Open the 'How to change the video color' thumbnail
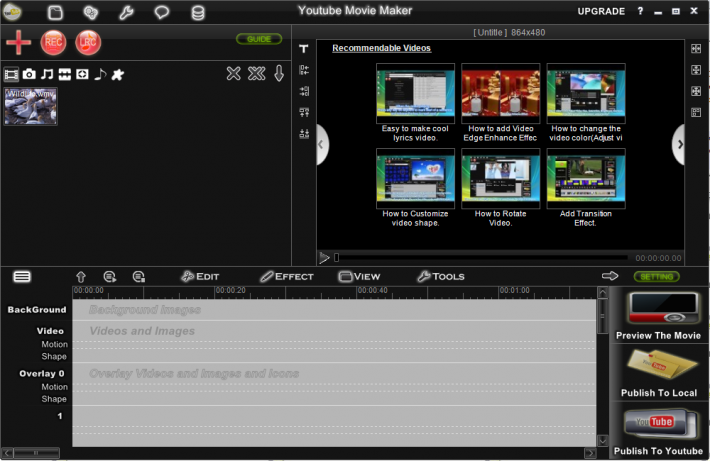710x461 pixels. coord(586,93)
